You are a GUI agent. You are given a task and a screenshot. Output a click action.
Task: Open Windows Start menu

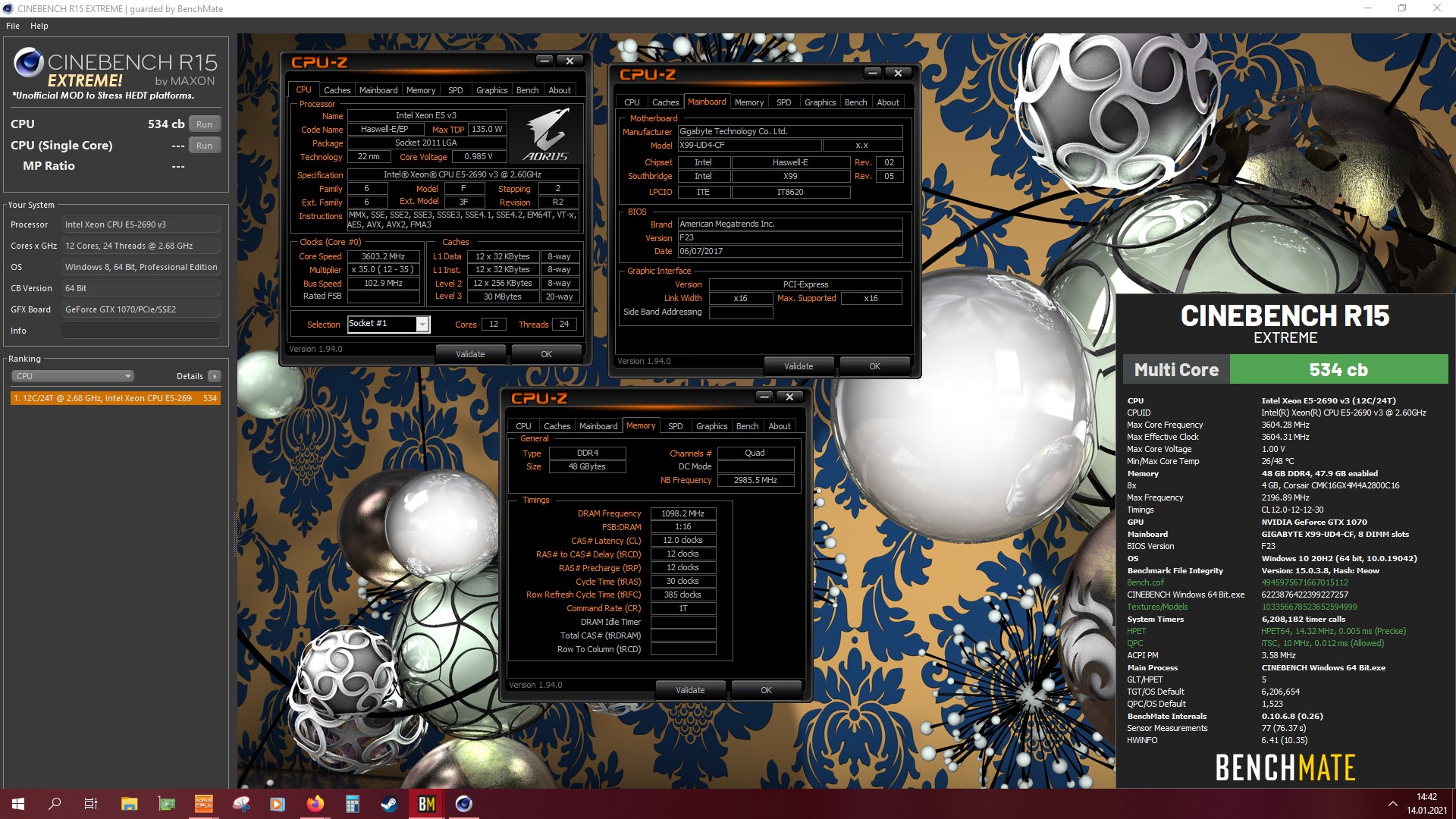[18, 804]
